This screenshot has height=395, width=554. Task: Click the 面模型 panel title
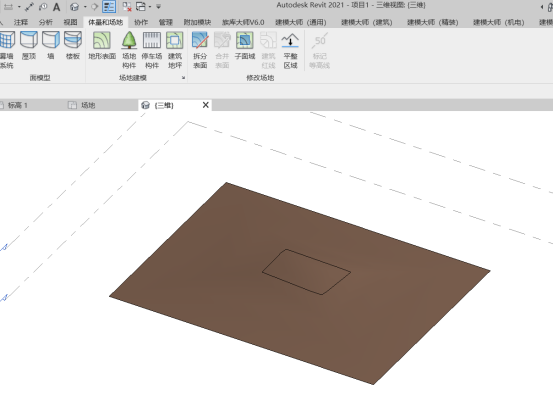click(x=40, y=78)
